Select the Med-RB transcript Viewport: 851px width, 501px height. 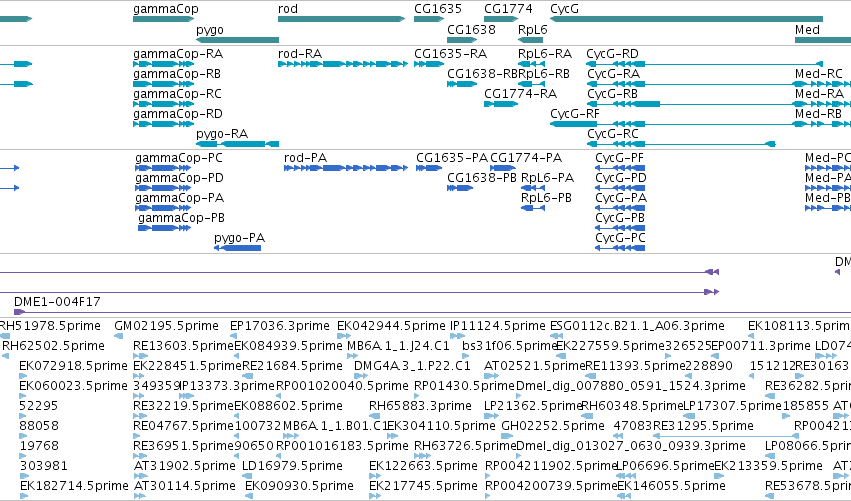(x=822, y=124)
